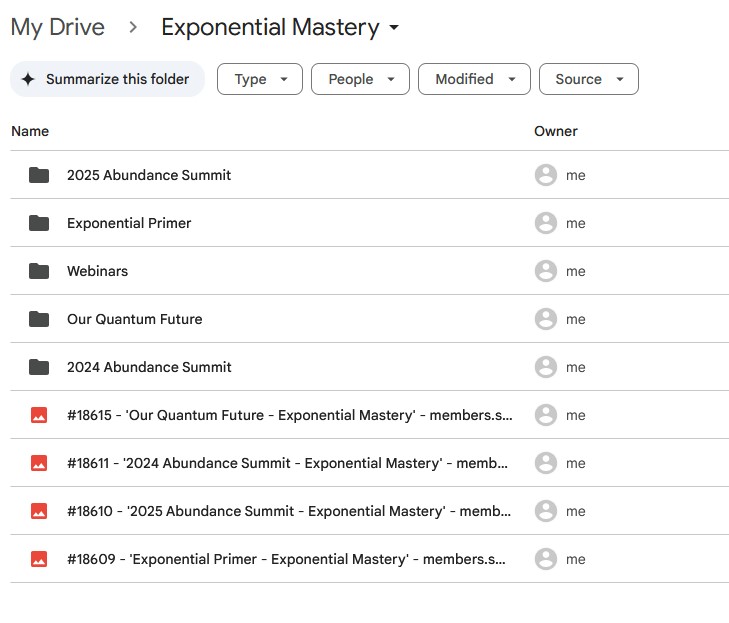Open the People filter dropdown
This screenshot has height=623, width=729.
click(360, 79)
